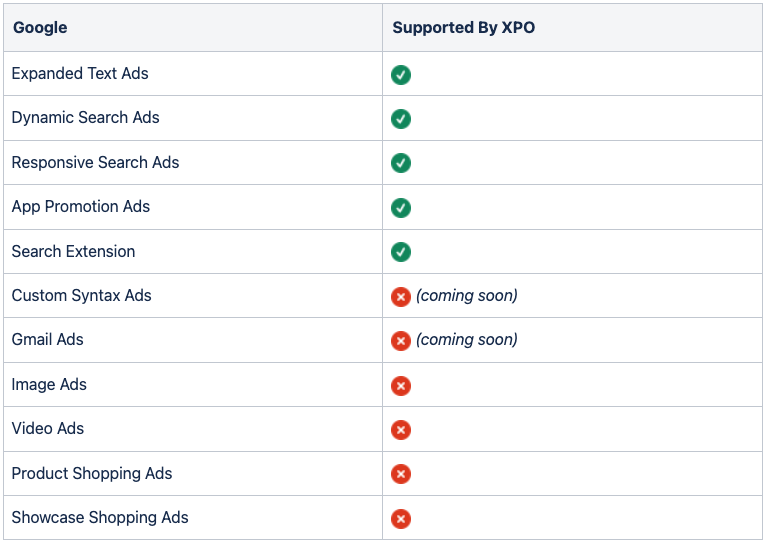The width and height of the screenshot is (766, 542).
Task: Select the Expanded Text Ads label
Action: (x=80, y=74)
